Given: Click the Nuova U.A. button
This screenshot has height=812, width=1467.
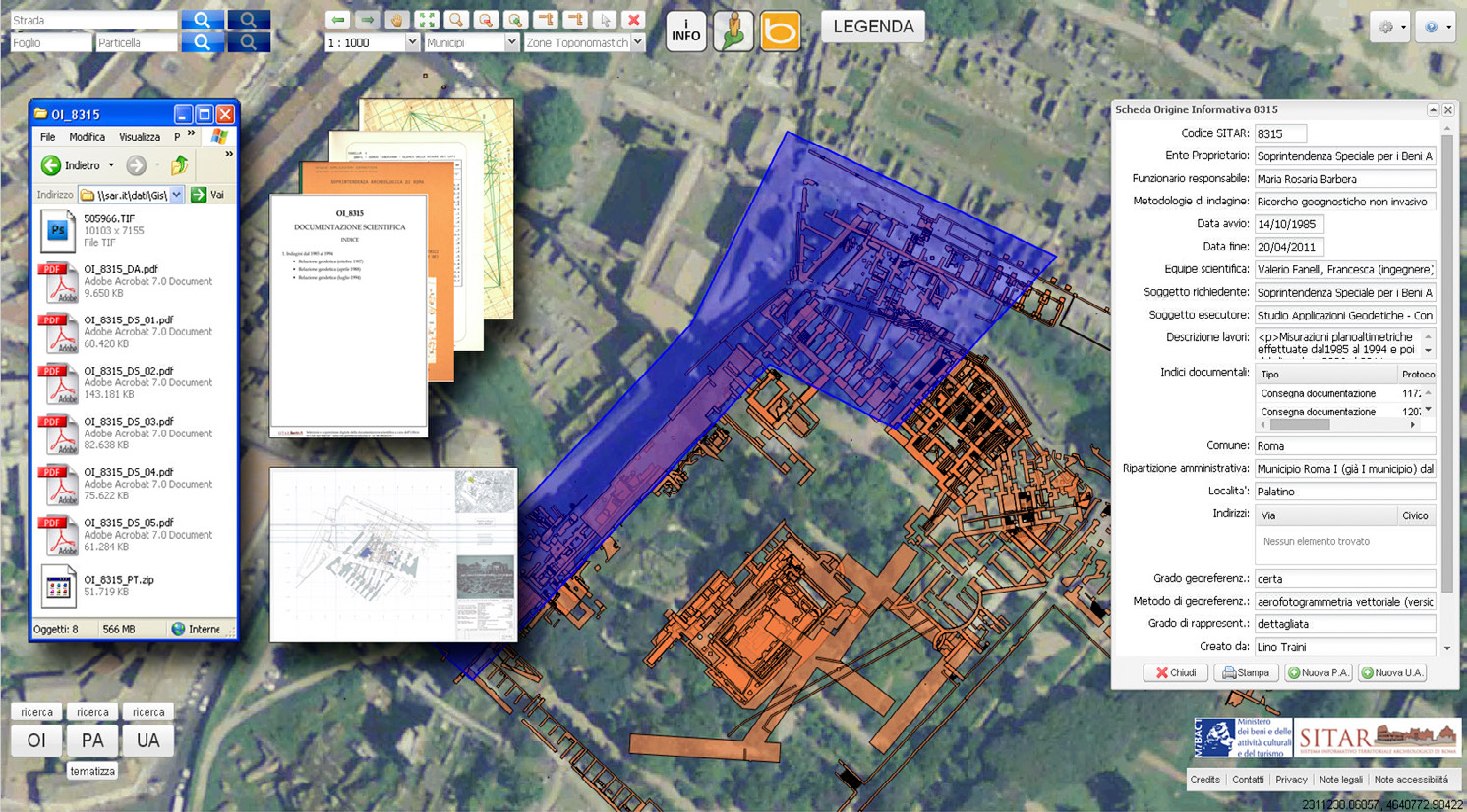Looking at the screenshot, I should click(1392, 673).
